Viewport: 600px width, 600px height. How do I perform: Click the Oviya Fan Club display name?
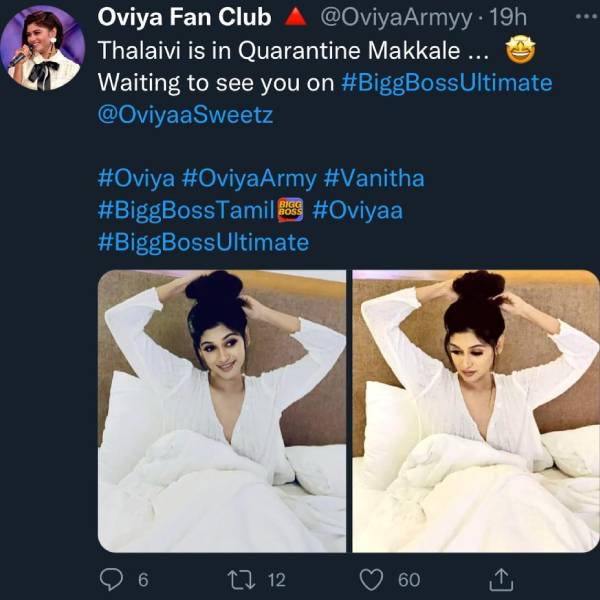[x=186, y=18]
